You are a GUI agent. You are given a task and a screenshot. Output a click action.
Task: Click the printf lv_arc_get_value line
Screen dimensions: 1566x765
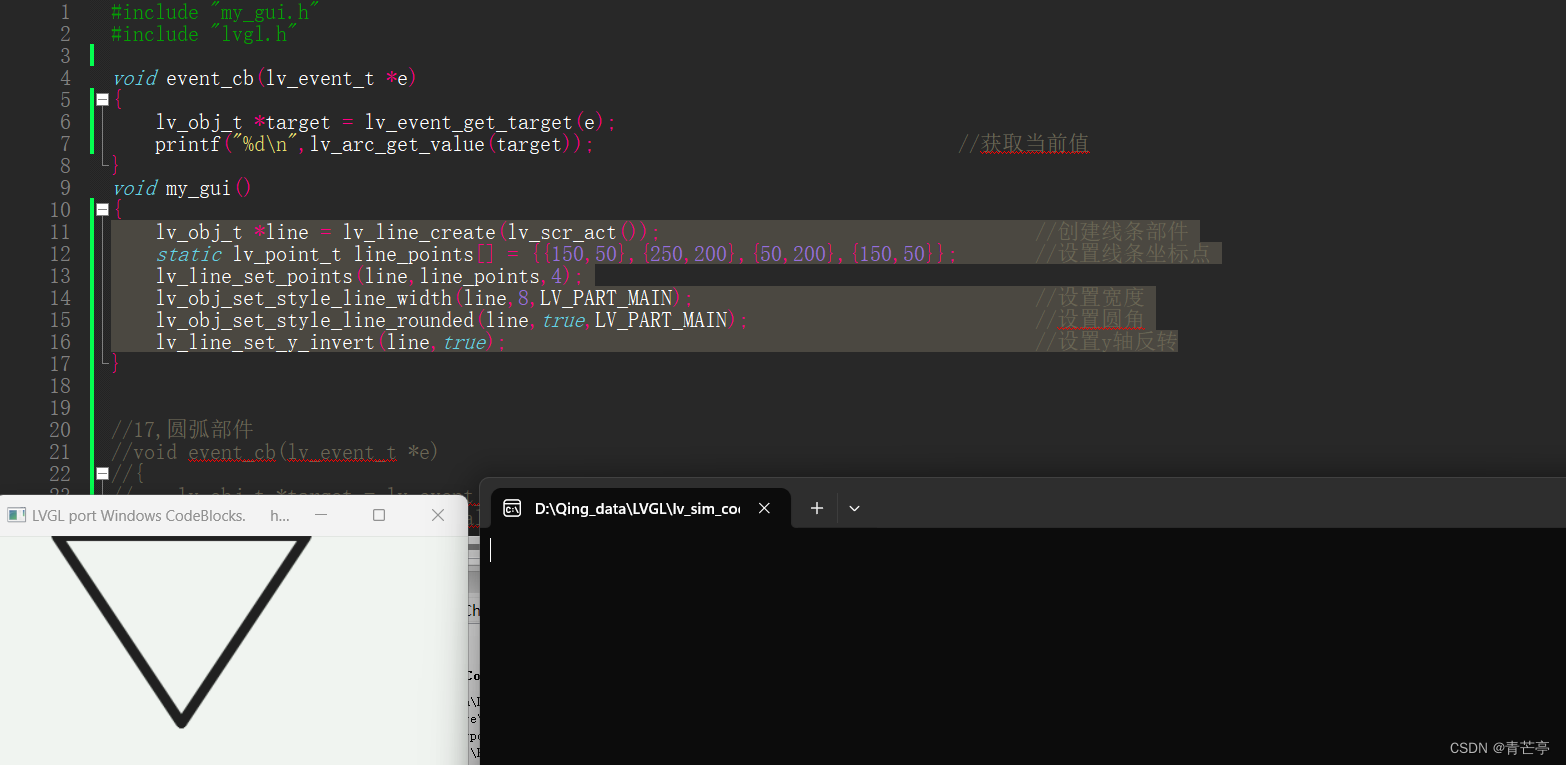[x=374, y=144]
